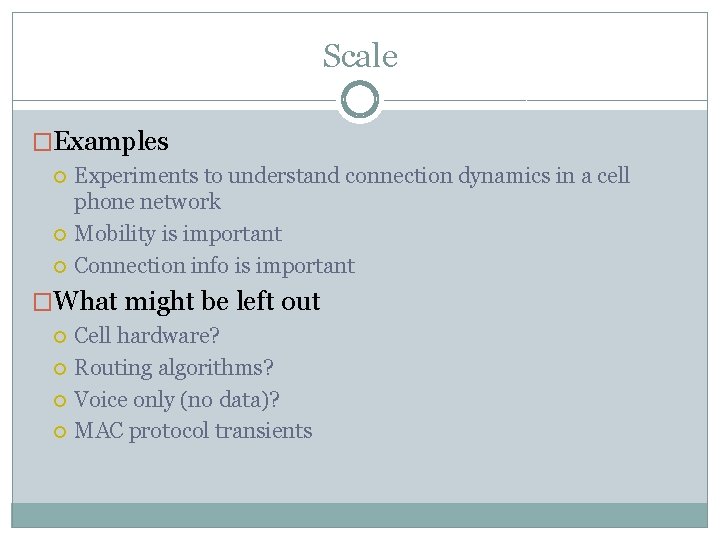Click the Cell hardware? line
This screenshot has width=720, height=540.
147,335
